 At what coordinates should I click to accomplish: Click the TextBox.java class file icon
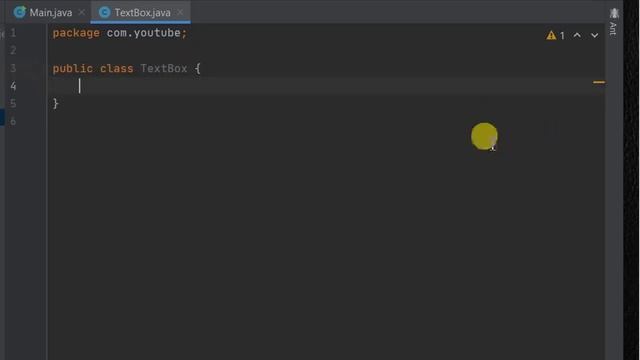coord(105,13)
